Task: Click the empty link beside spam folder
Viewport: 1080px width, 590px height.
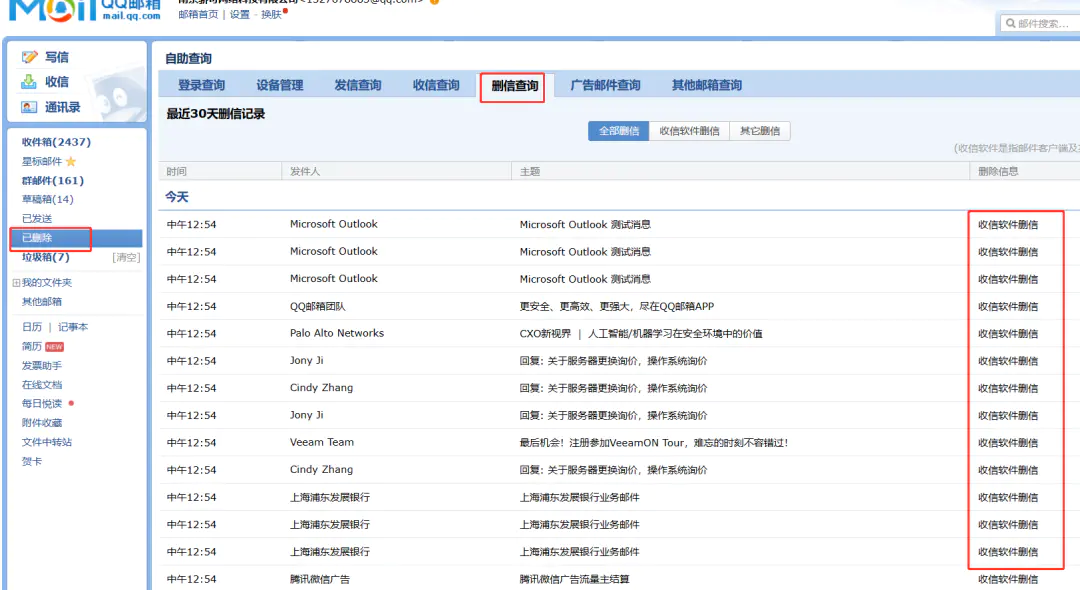Action: (x=126, y=257)
